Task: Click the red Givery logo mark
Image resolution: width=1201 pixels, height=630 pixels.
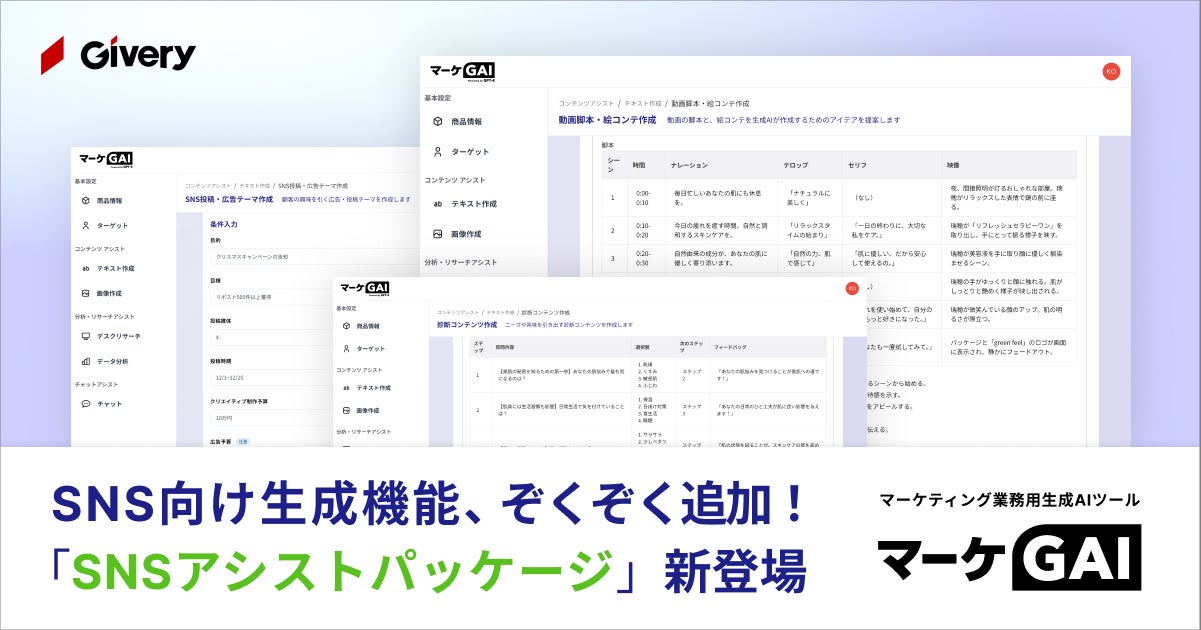Action: 53,55
